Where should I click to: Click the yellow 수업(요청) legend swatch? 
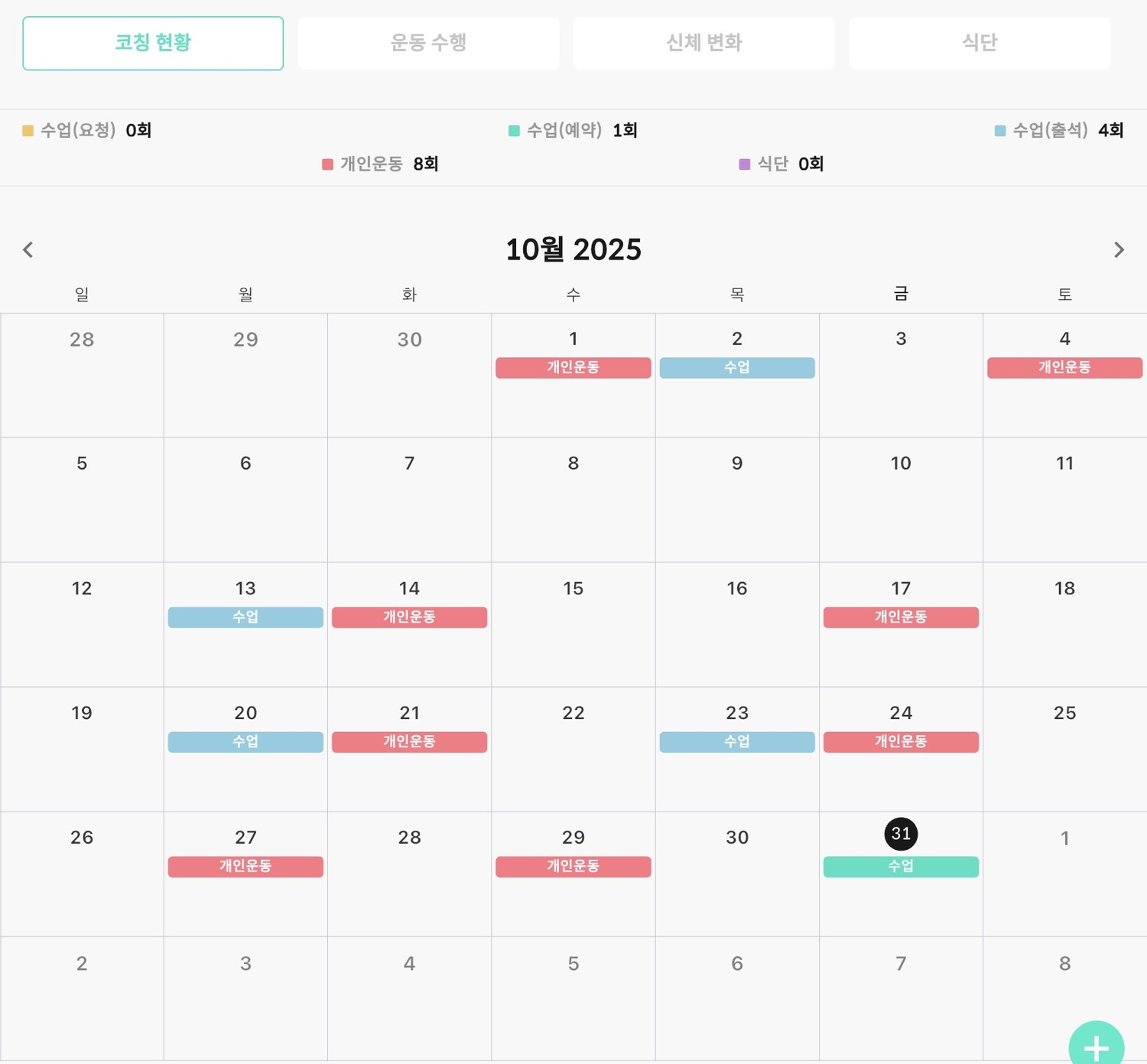[28, 131]
